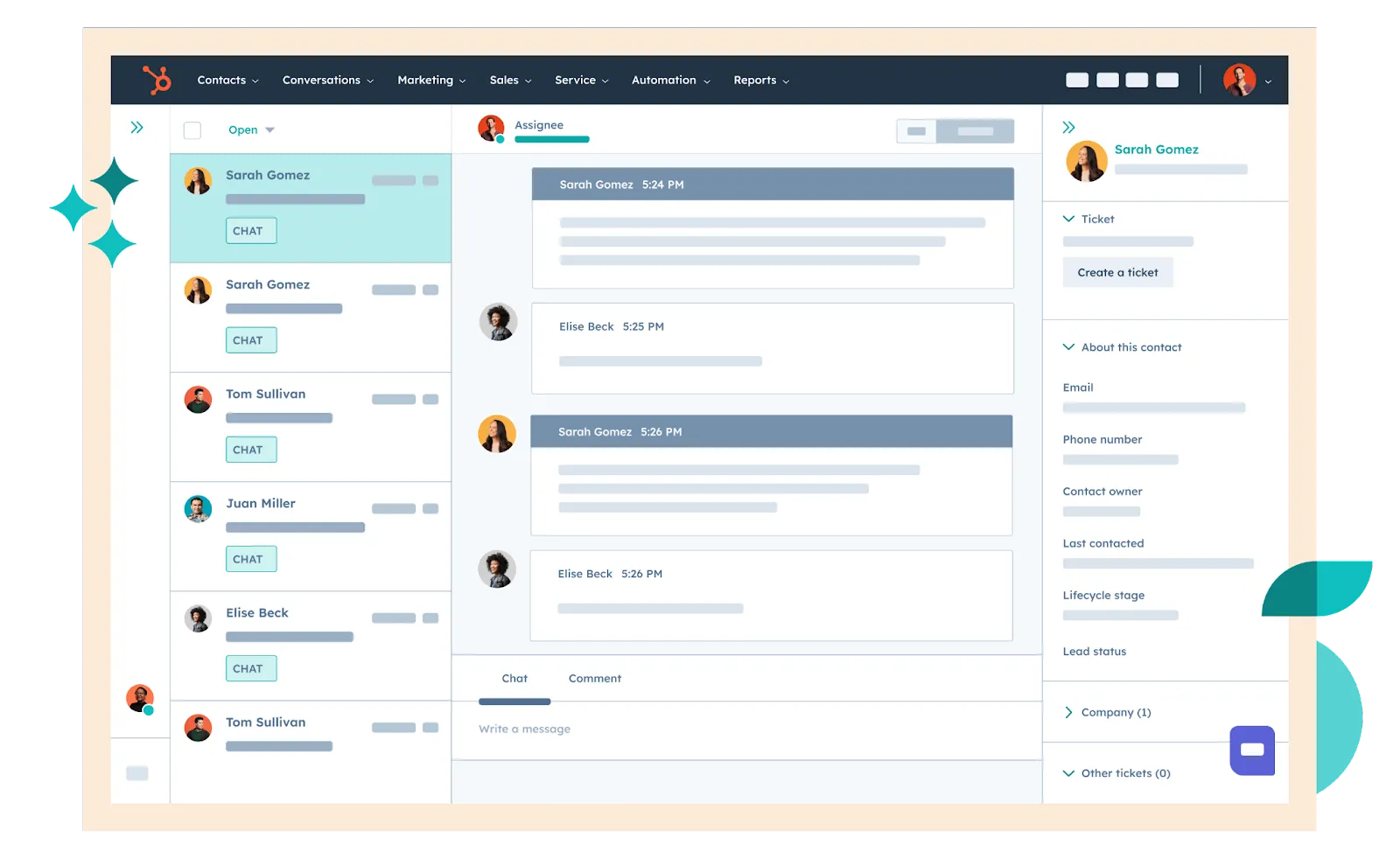The width and height of the screenshot is (1400, 859).
Task: Click the Create a ticket button
Action: tap(1117, 272)
